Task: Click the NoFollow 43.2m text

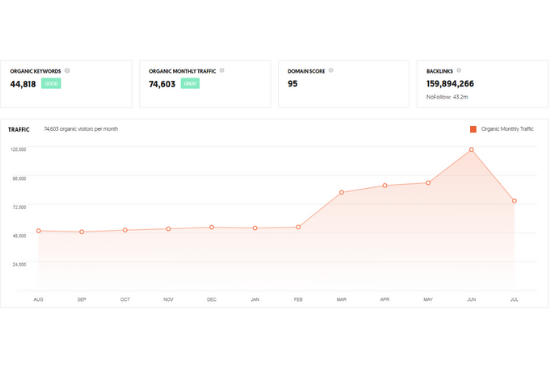Action: point(447,97)
